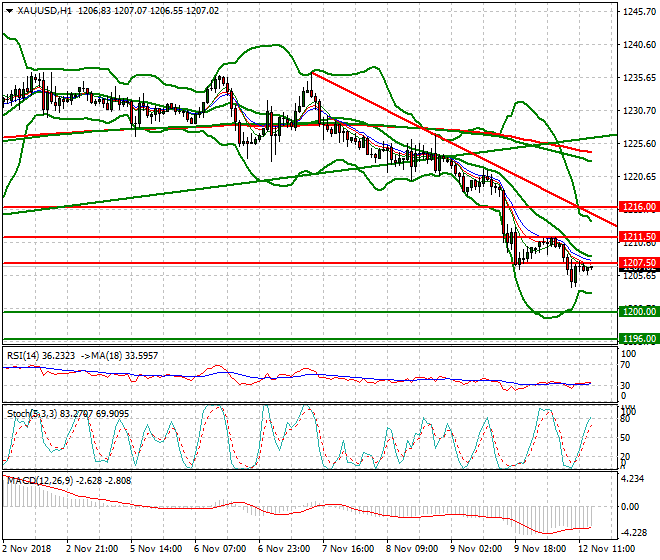Click the 1245.70 price axis value
Viewport: 660px width, 560px height.
(639, 12)
